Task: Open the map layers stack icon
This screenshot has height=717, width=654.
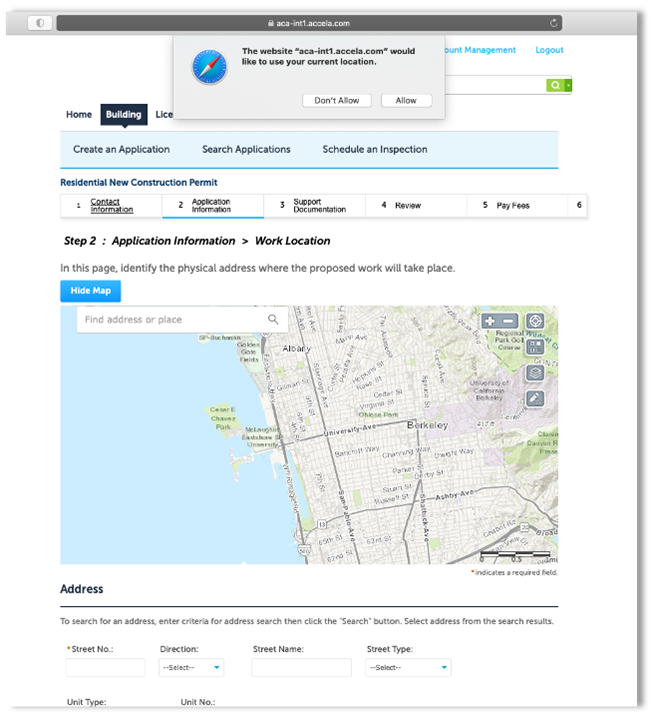Action: click(x=535, y=372)
